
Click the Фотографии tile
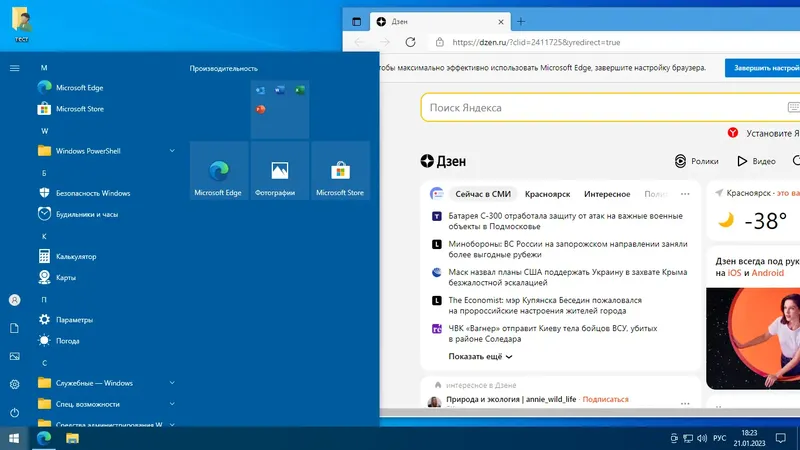click(x=280, y=171)
